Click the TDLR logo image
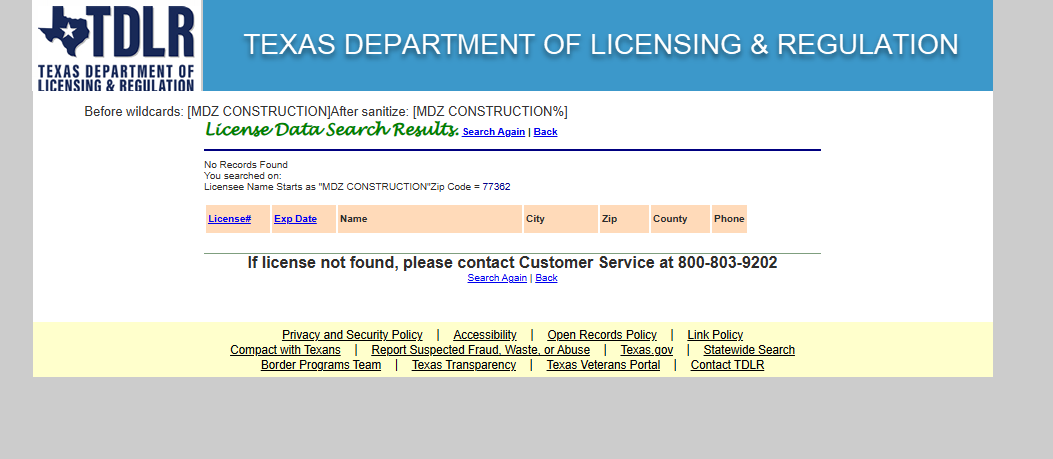The height and width of the screenshot is (459, 1053). point(118,46)
